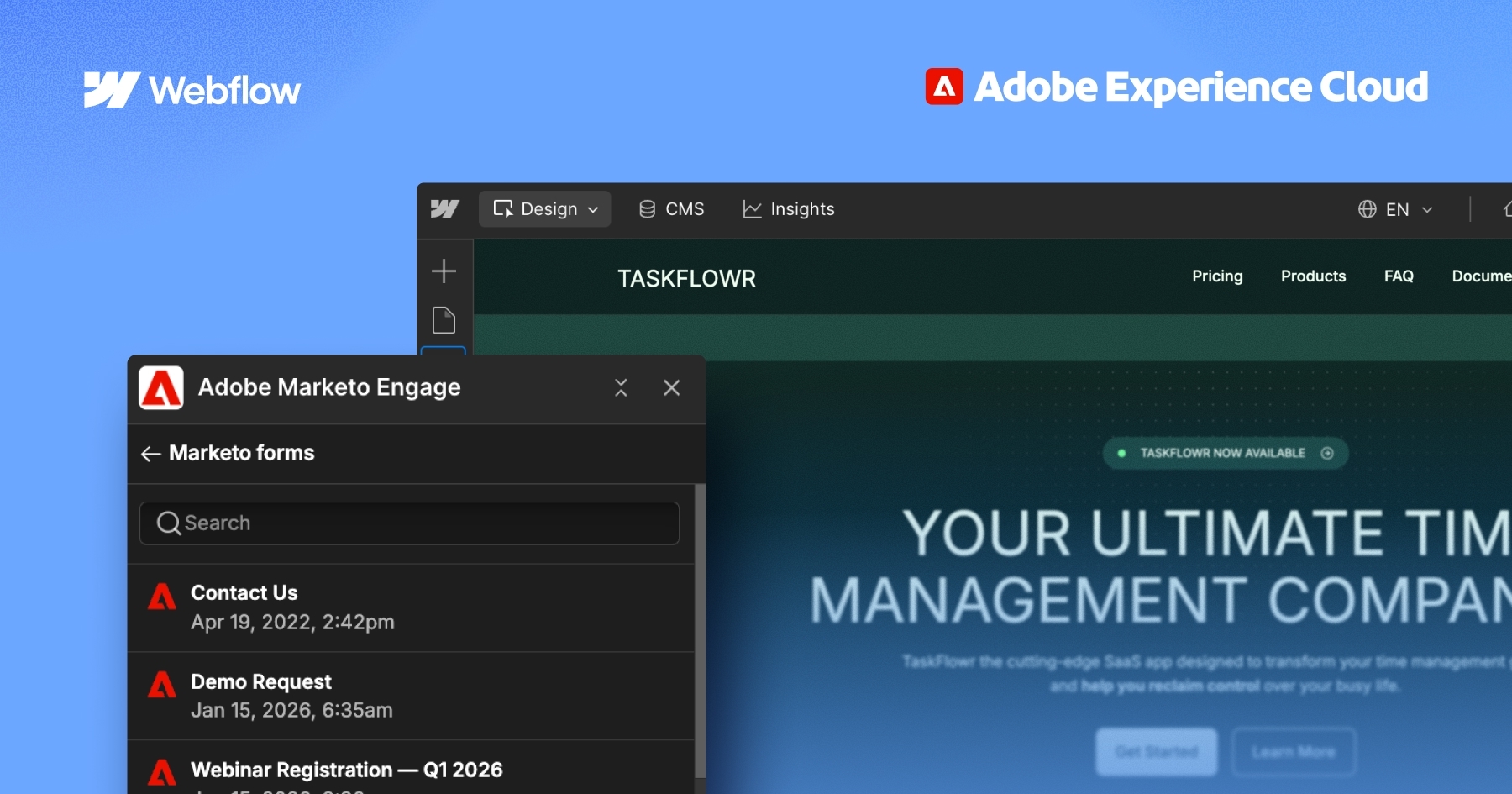The image size is (1512, 794).
Task: Click the Design mode cursor icon
Action: coord(503,208)
